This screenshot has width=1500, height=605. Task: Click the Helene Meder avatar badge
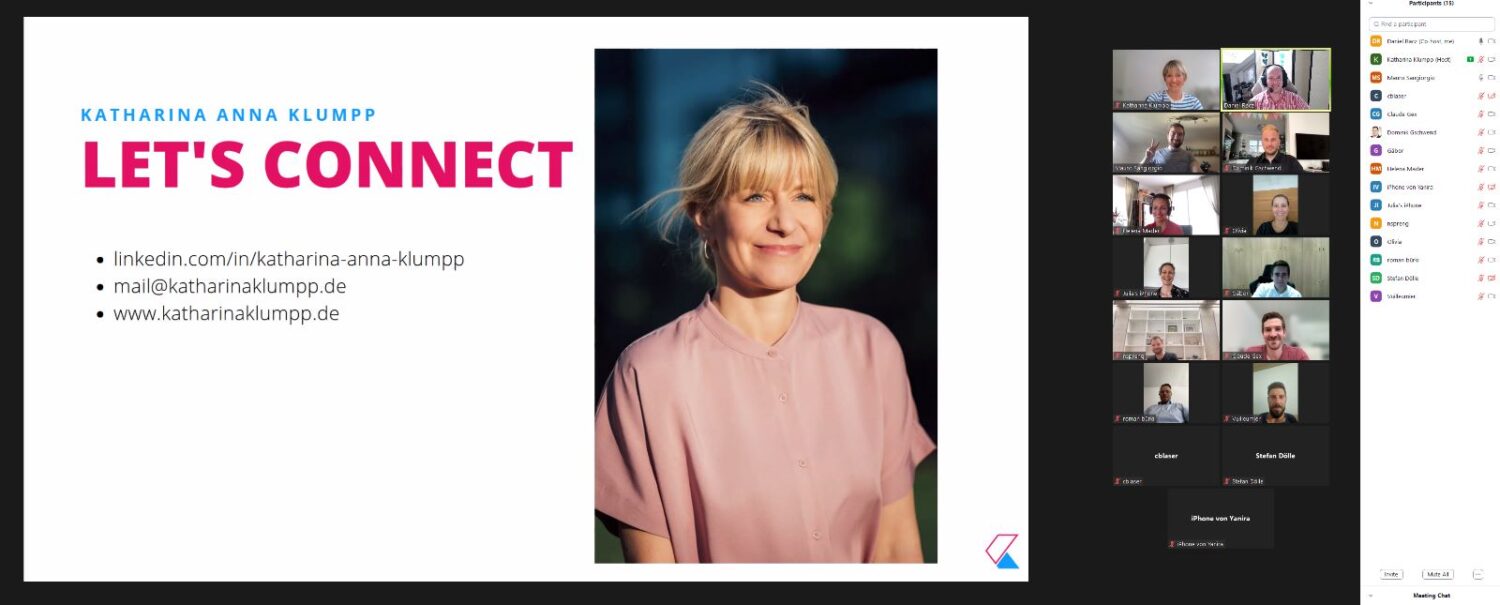[x=1376, y=169]
